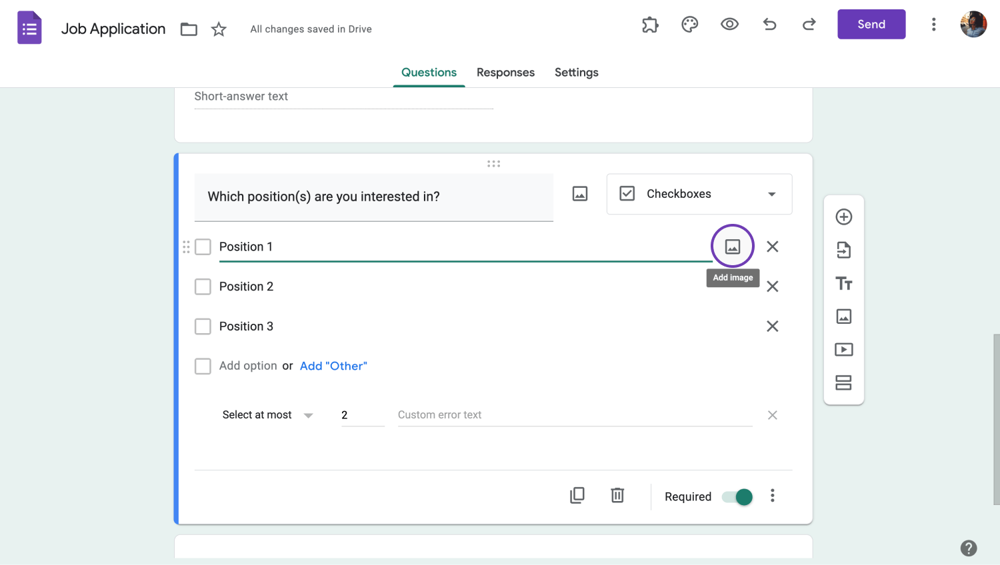Remove Position 3 option
Screen dimensions: 1000x565
(772, 327)
